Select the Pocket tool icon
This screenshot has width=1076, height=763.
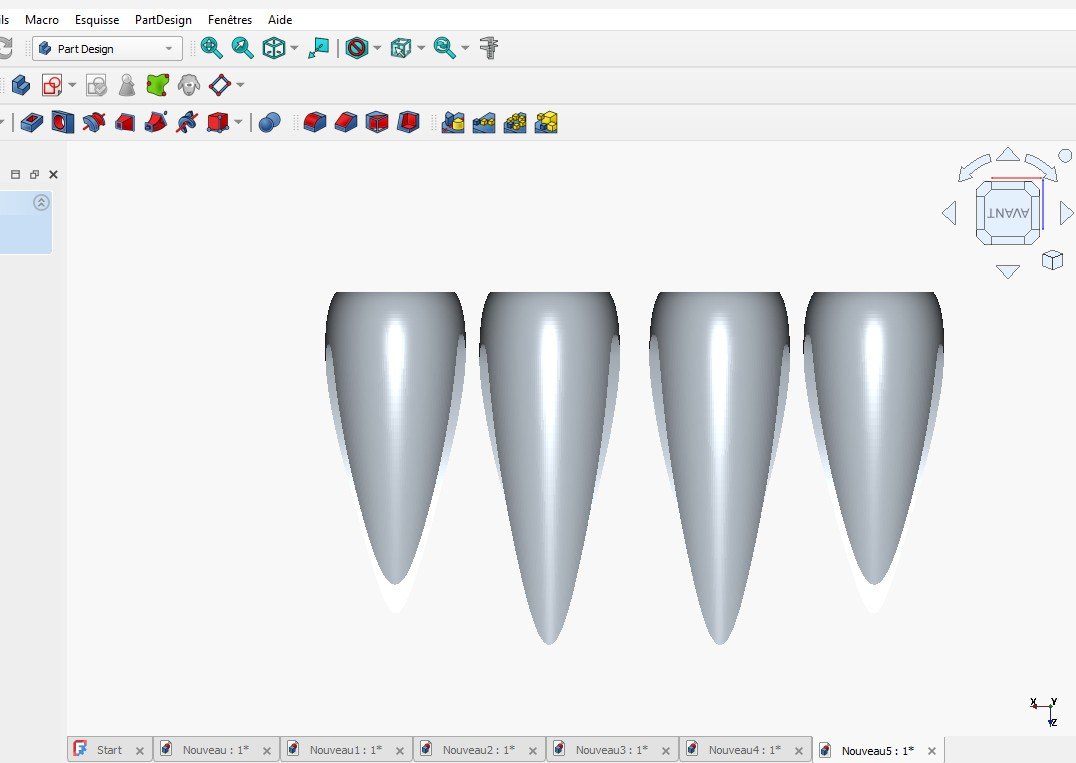(x=31, y=123)
